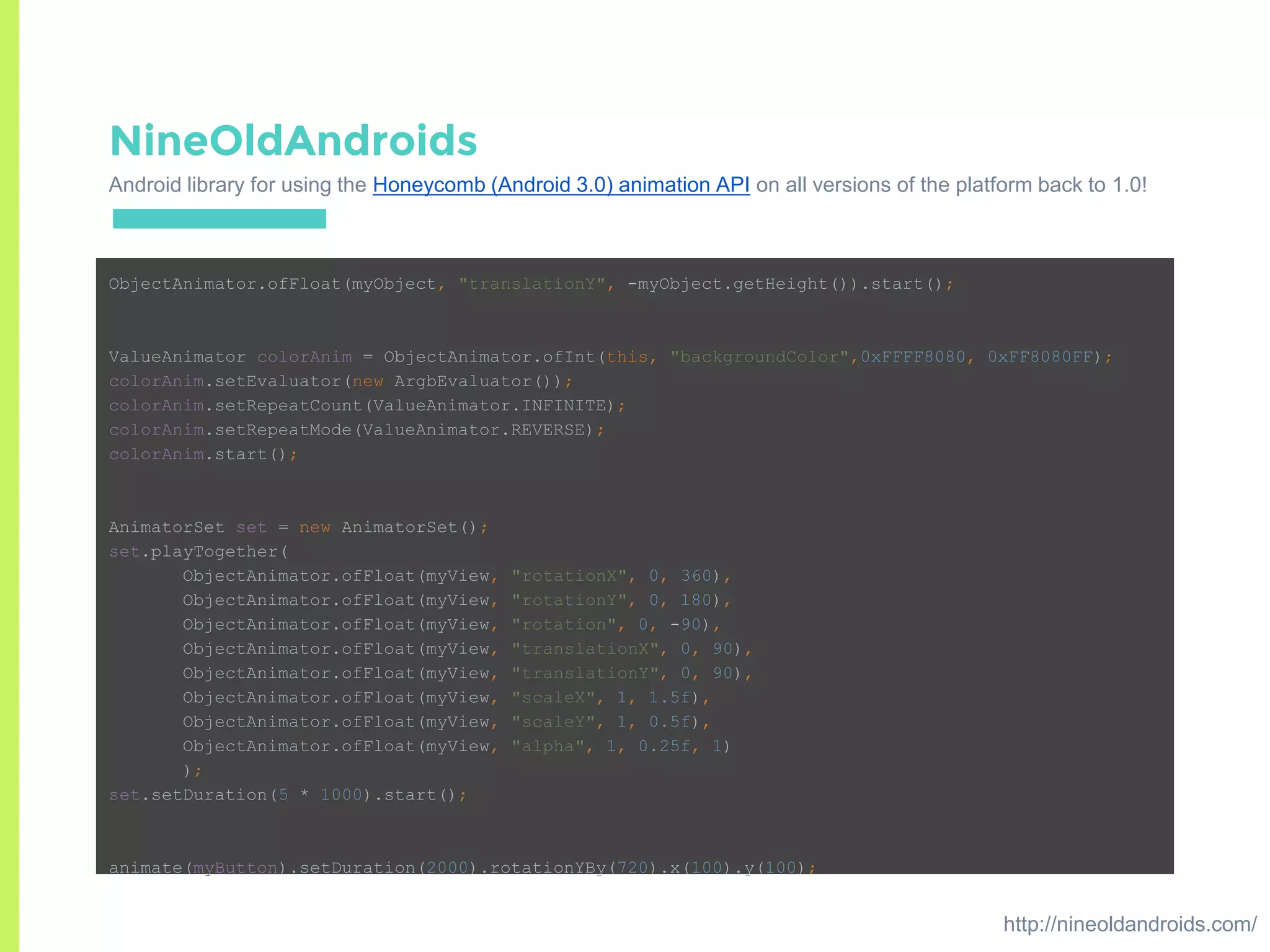Click the colorAnim.setEvaluator(new ArgbEvaluator()) line
Viewport: 1270px width, 952px height.
[340, 381]
